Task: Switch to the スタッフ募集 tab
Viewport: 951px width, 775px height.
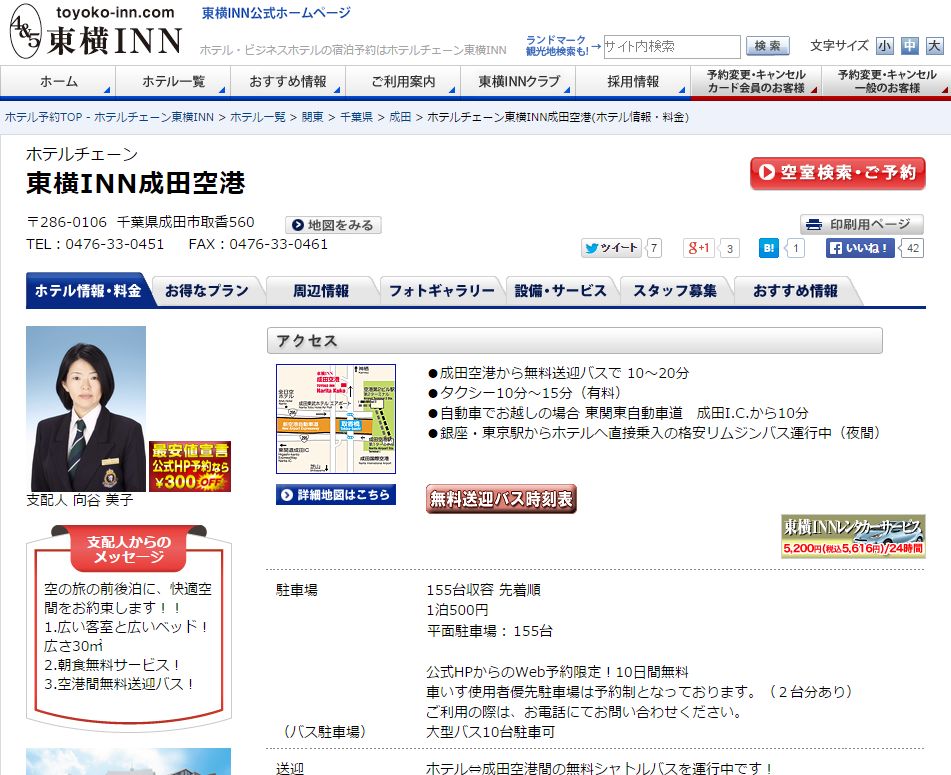Action: [674, 291]
